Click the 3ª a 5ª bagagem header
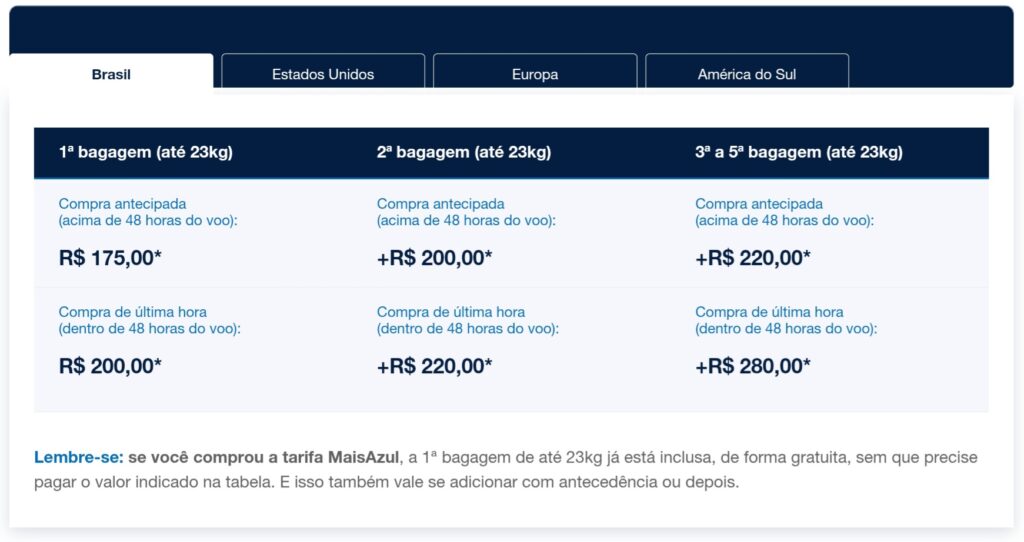Image resolution: width=1024 pixels, height=542 pixels. [798, 153]
